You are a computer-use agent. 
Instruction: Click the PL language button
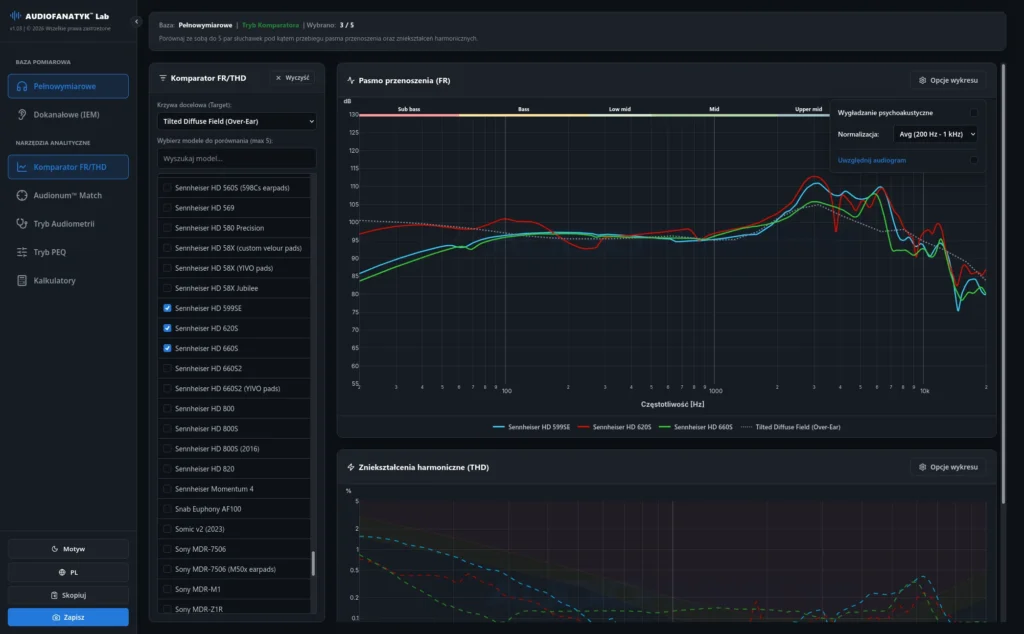pos(68,573)
